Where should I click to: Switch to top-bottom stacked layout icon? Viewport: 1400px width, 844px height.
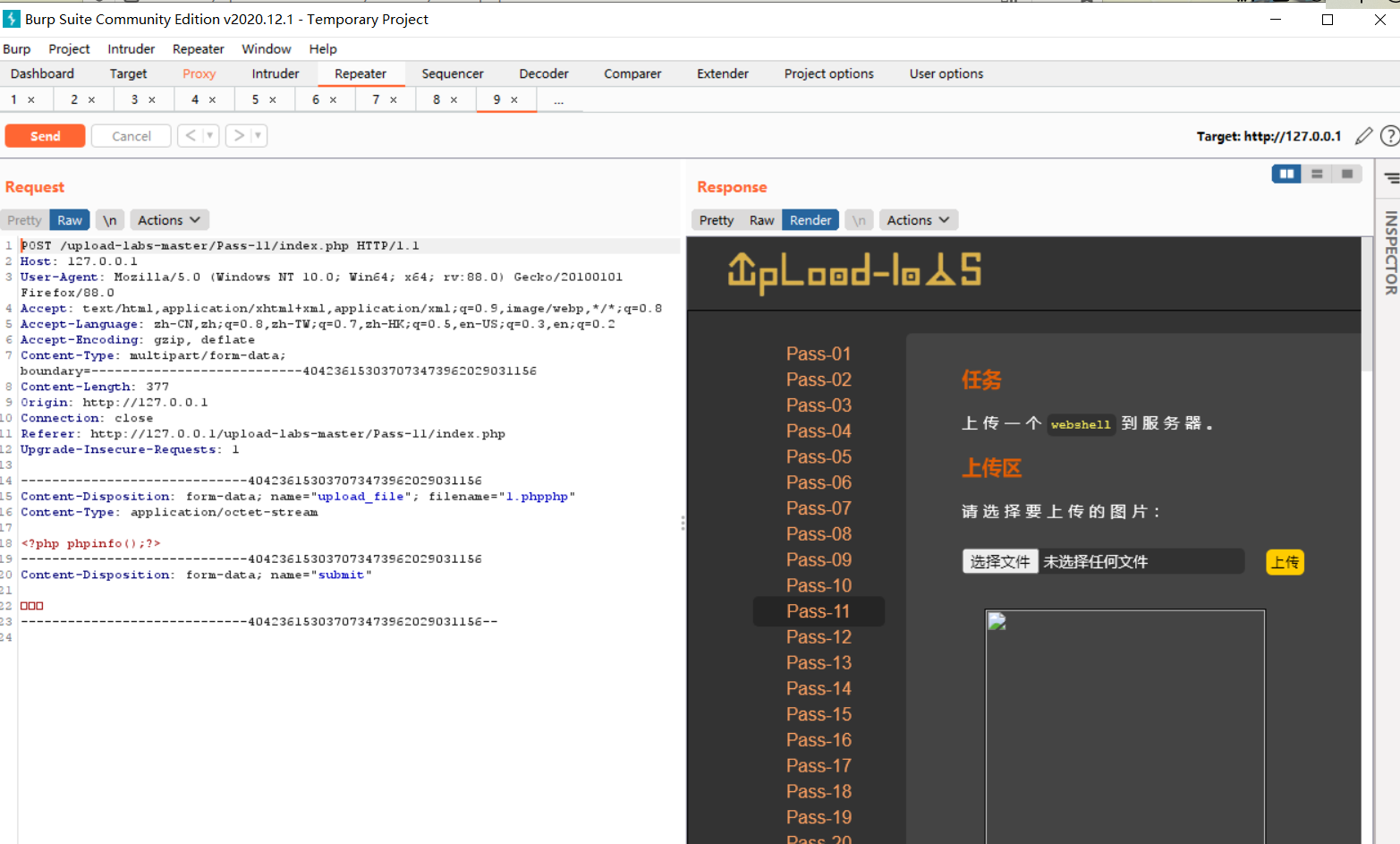(x=1317, y=174)
